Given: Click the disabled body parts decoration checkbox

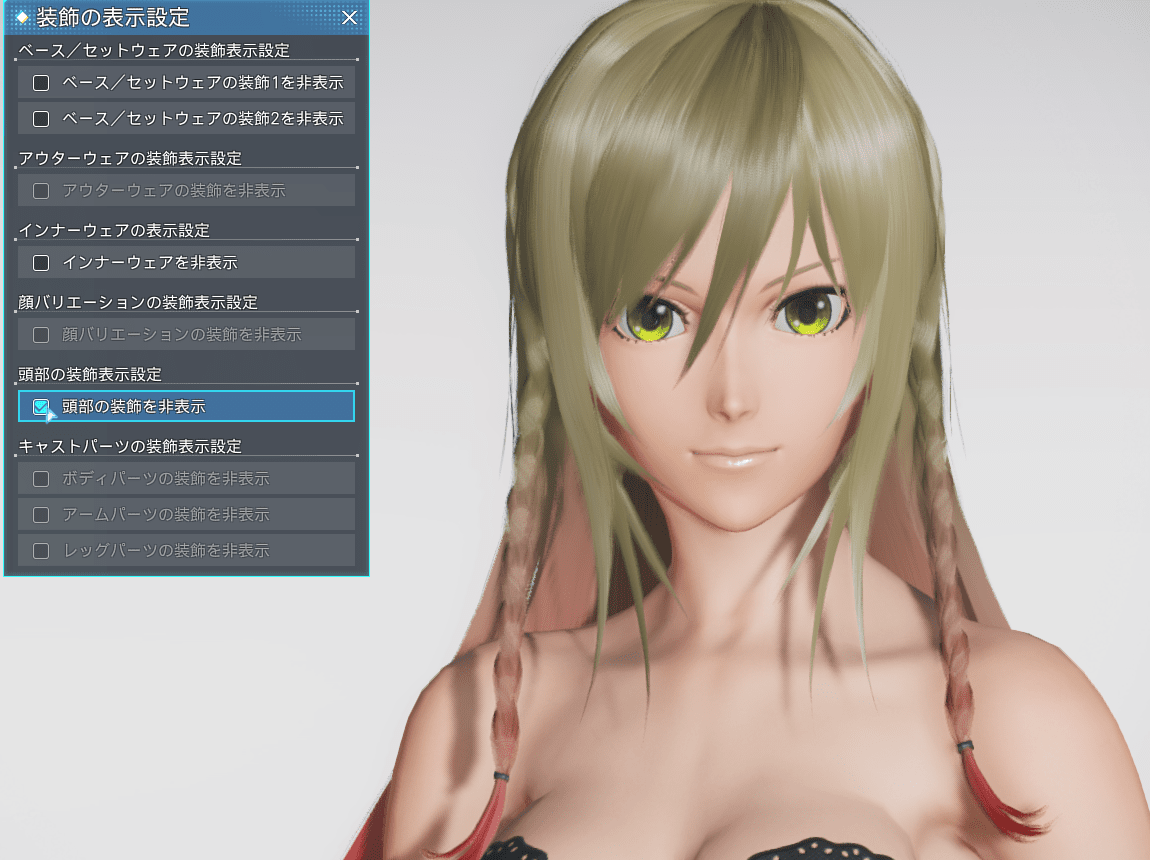Looking at the screenshot, I should pyautogui.click(x=40, y=478).
